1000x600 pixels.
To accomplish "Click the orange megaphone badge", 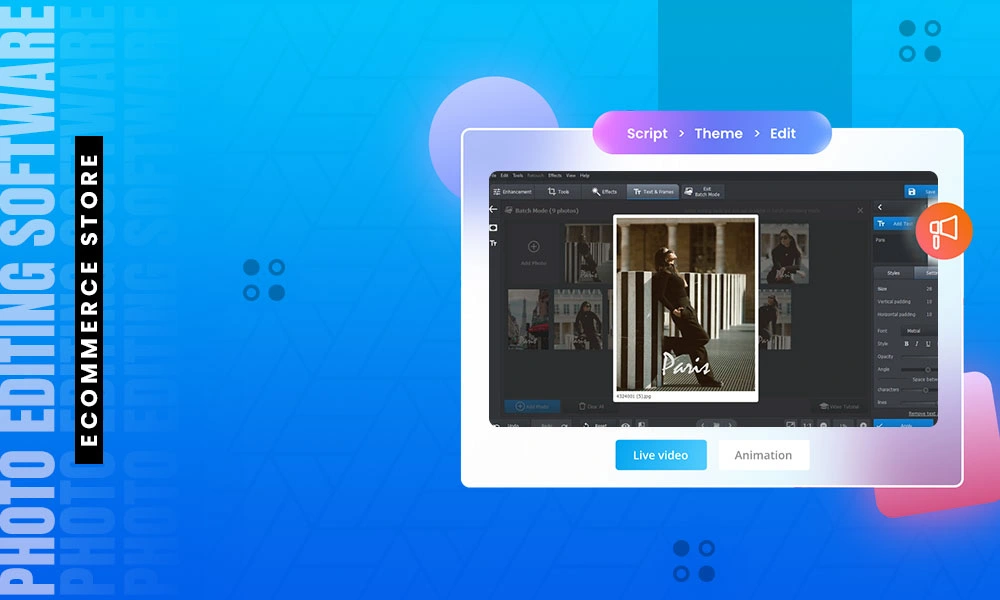I will pos(944,230).
